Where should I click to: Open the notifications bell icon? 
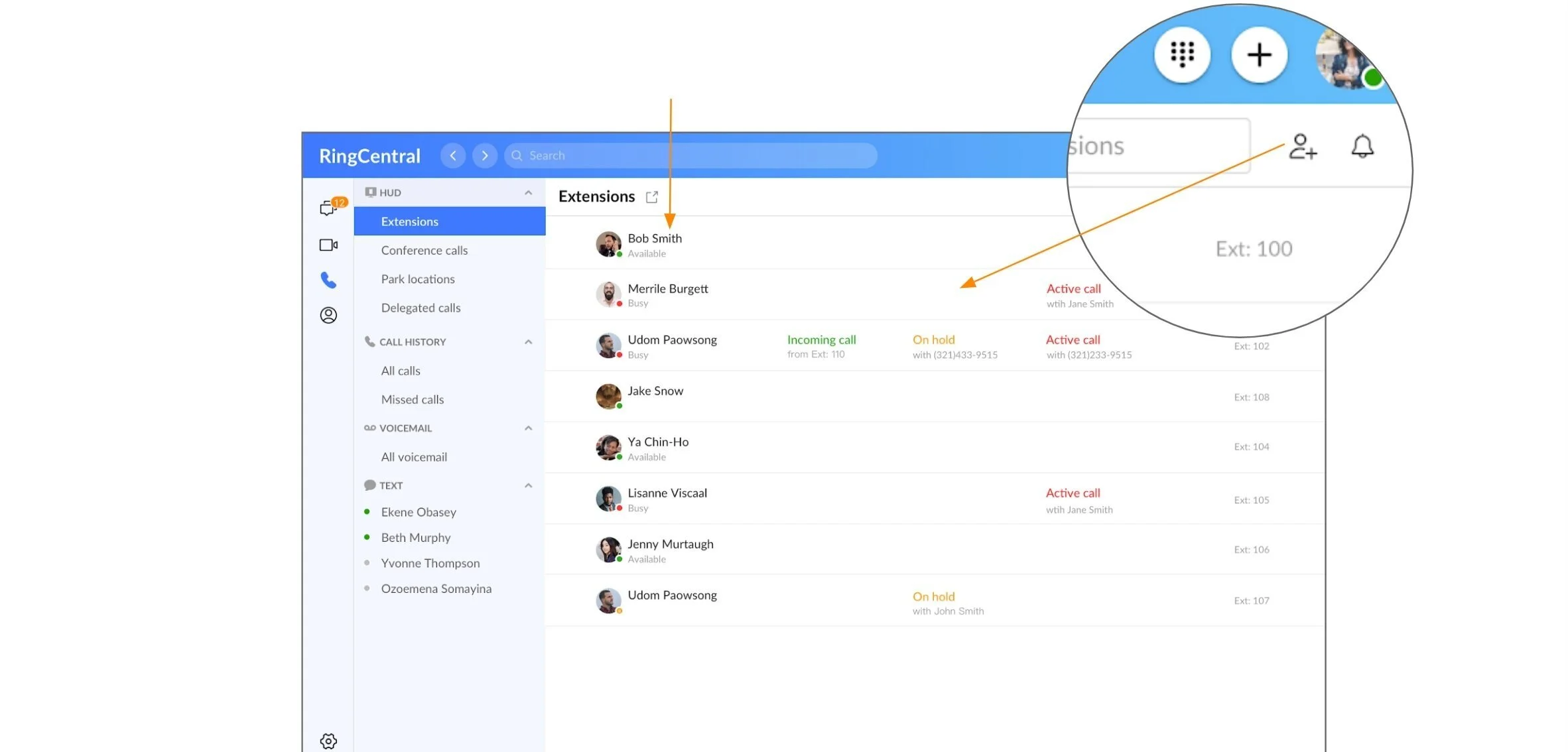[1362, 147]
